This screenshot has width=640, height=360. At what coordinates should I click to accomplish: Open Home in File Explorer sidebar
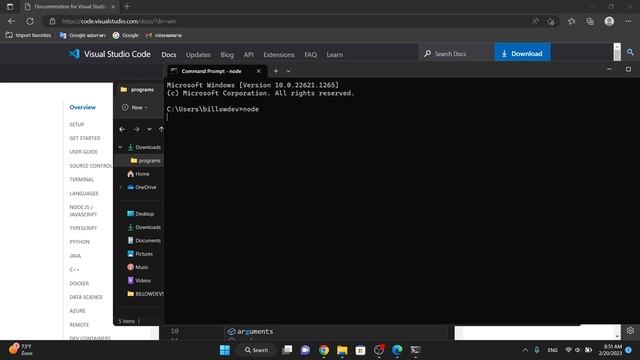click(138, 174)
